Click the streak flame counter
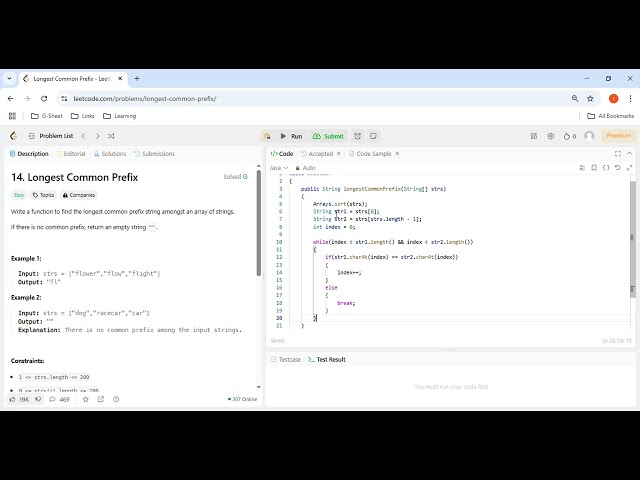Screen dimensions: 640x480 pyautogui.click(x=570, y=136)
